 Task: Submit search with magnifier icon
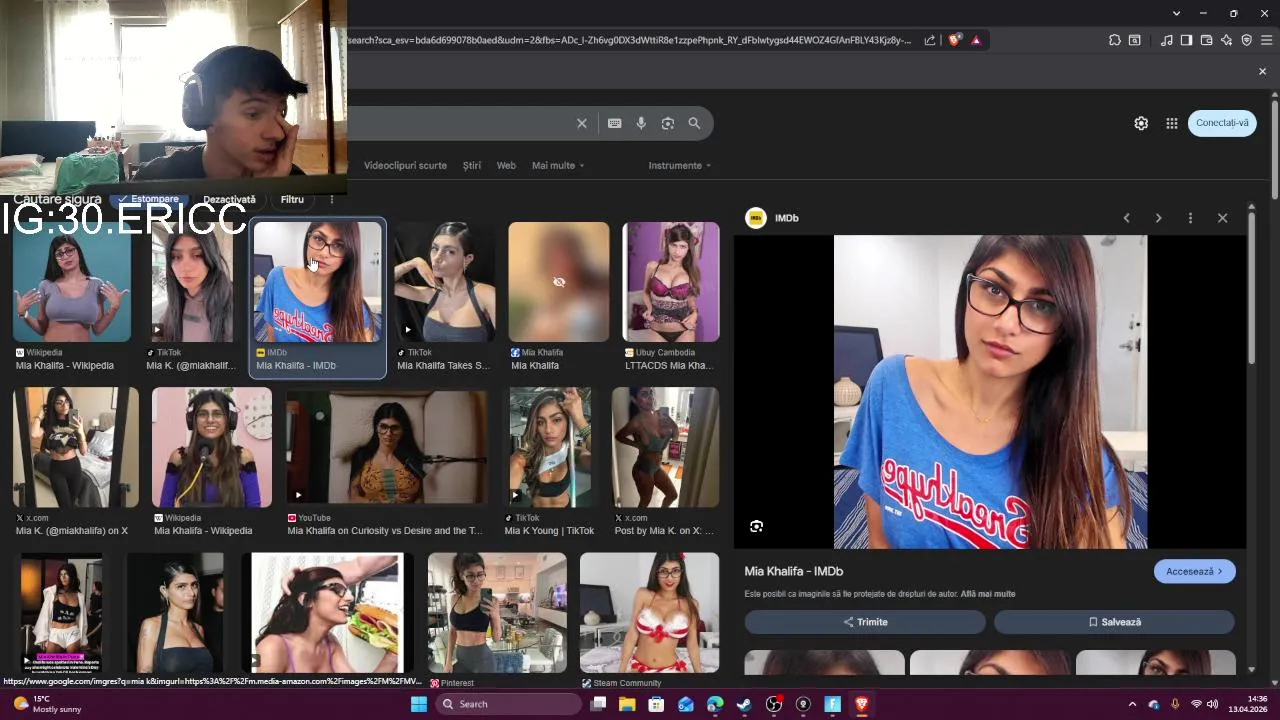[694, 123]
